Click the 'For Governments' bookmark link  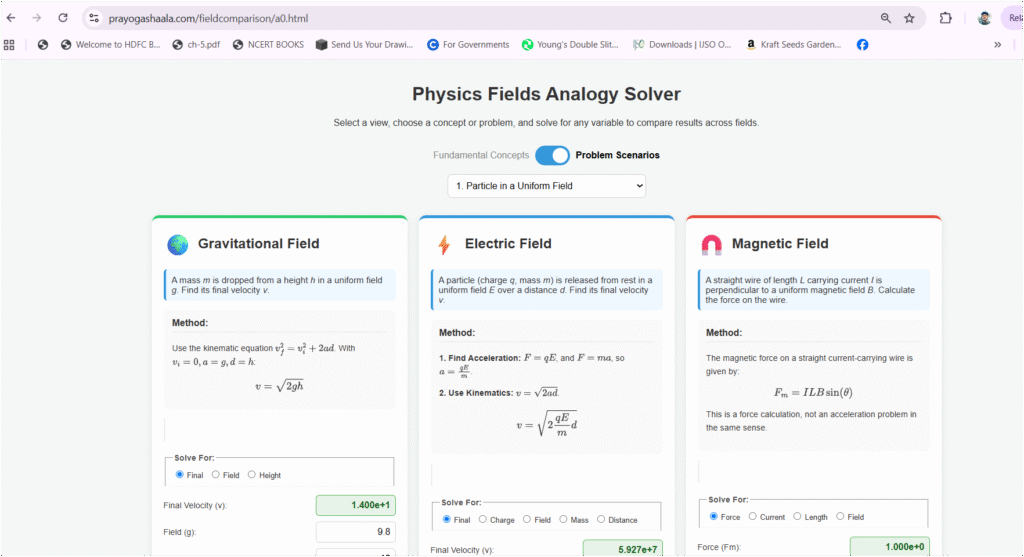click(x=468, y=44)
